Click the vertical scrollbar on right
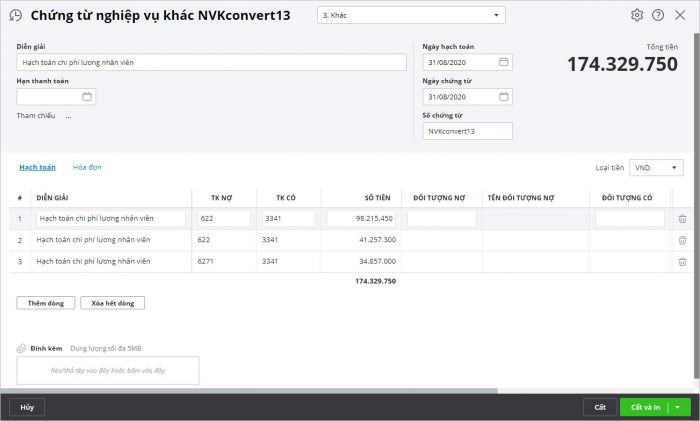This screenshot has height=421, width=700. (x=696, y=205)
